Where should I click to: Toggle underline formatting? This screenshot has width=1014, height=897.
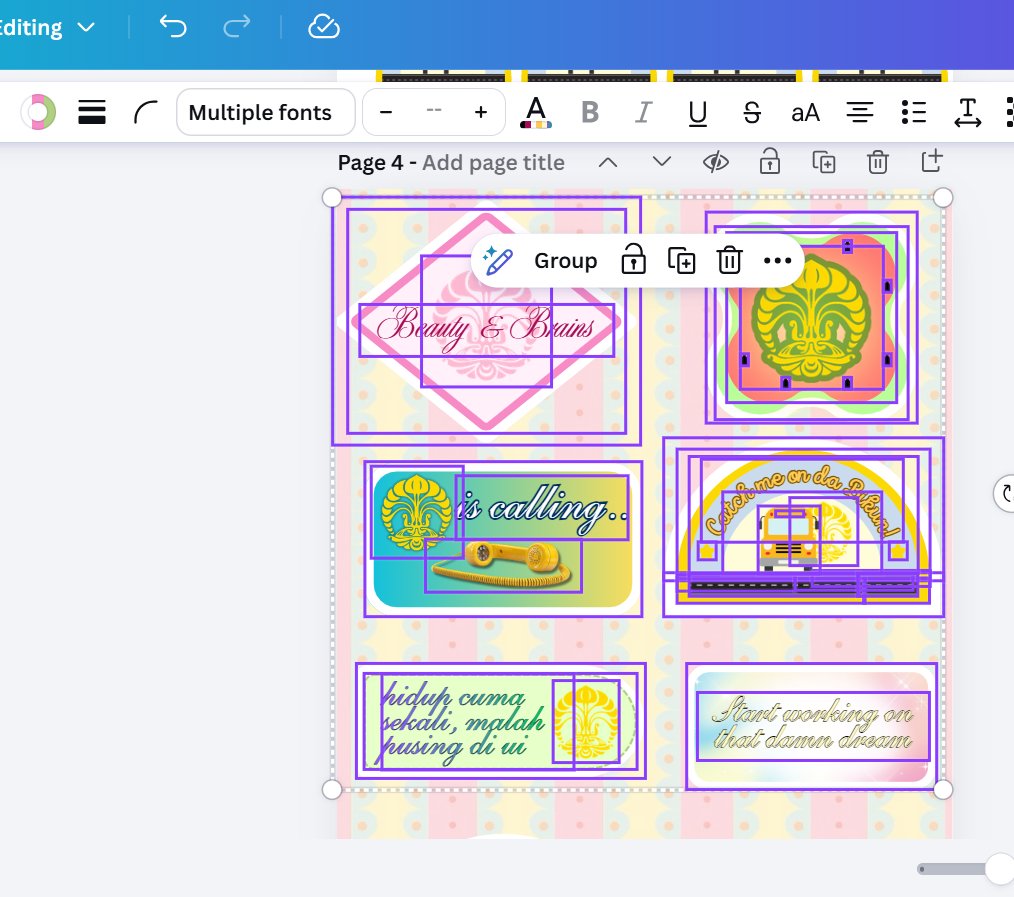(x=698, y=113)
